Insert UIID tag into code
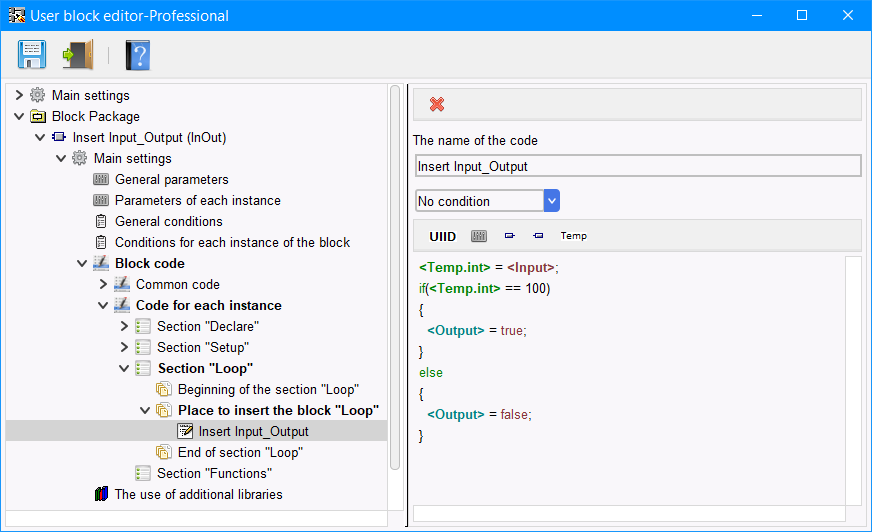Screen dimensions: 872x532 443,236
